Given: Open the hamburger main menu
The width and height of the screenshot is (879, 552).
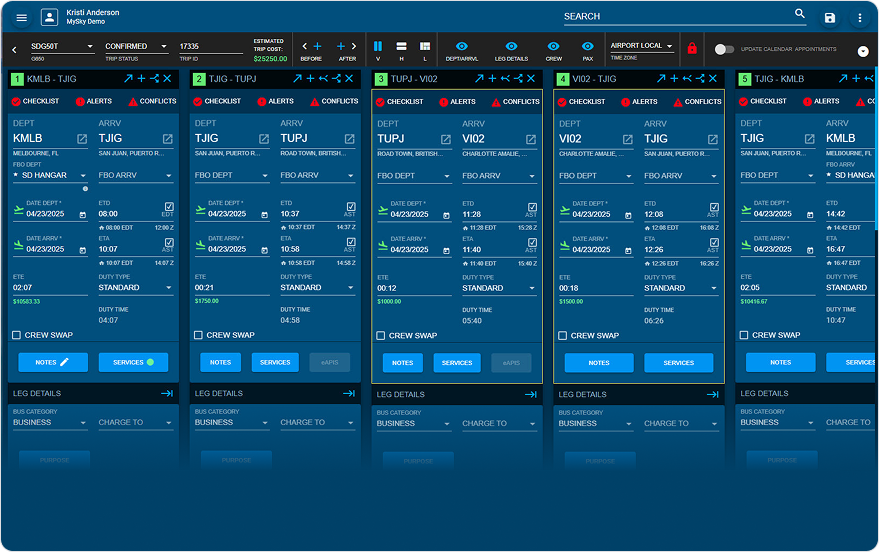Looking at the screenshot, I should [x=21, y=18].
